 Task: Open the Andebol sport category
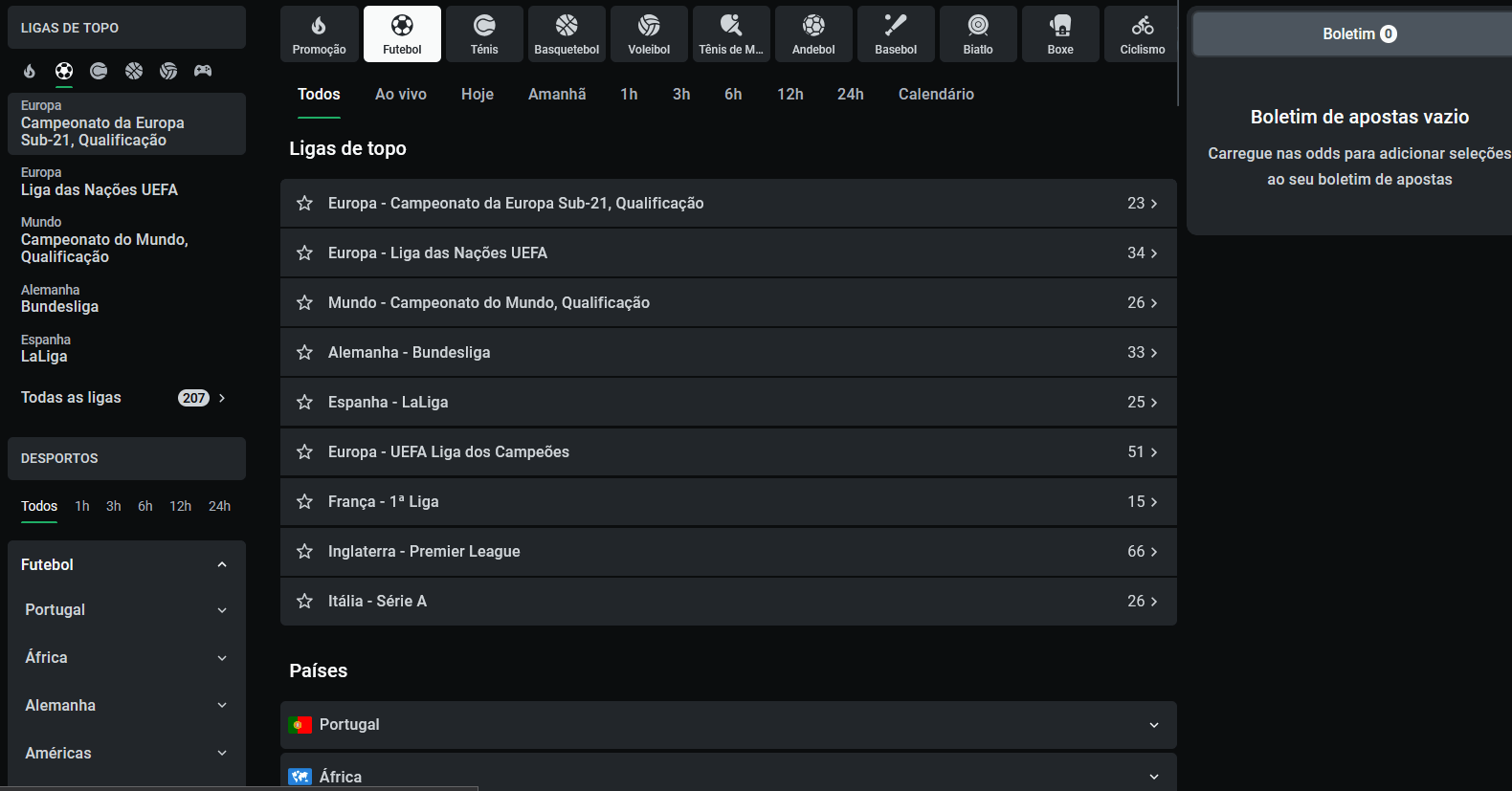[x=813, y=34]
